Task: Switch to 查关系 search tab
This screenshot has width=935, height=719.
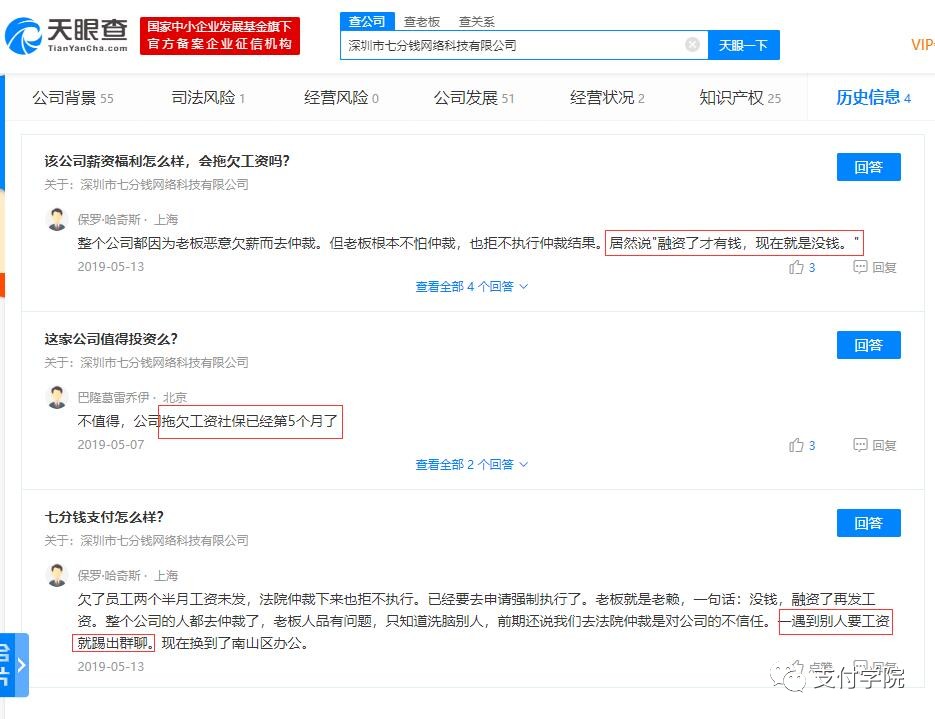Action: click(x=476, y=22)
